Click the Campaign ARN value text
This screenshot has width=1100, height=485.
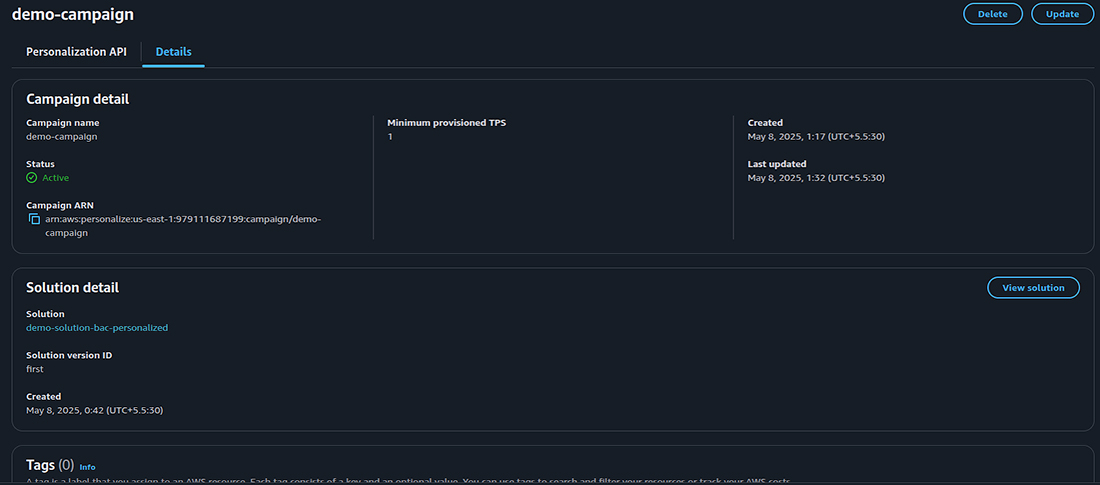coord(183,226)
